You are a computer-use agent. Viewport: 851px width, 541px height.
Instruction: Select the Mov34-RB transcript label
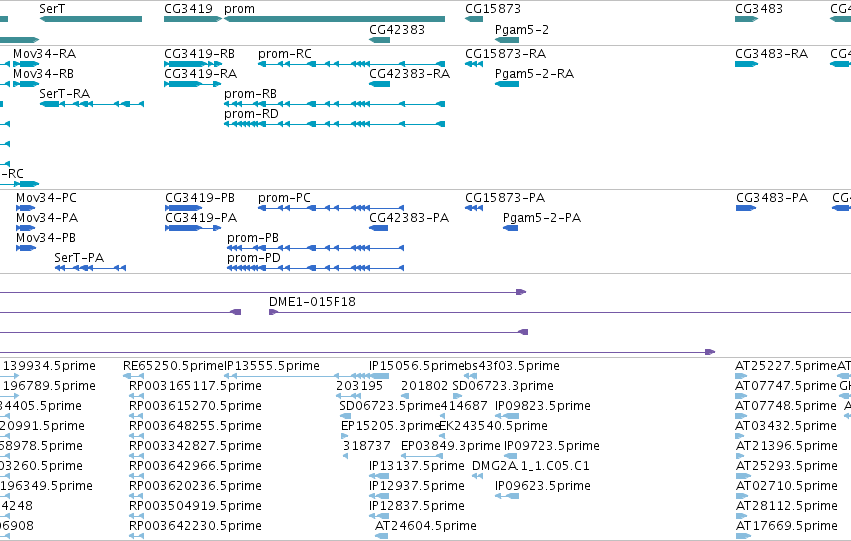click(43, 74)
